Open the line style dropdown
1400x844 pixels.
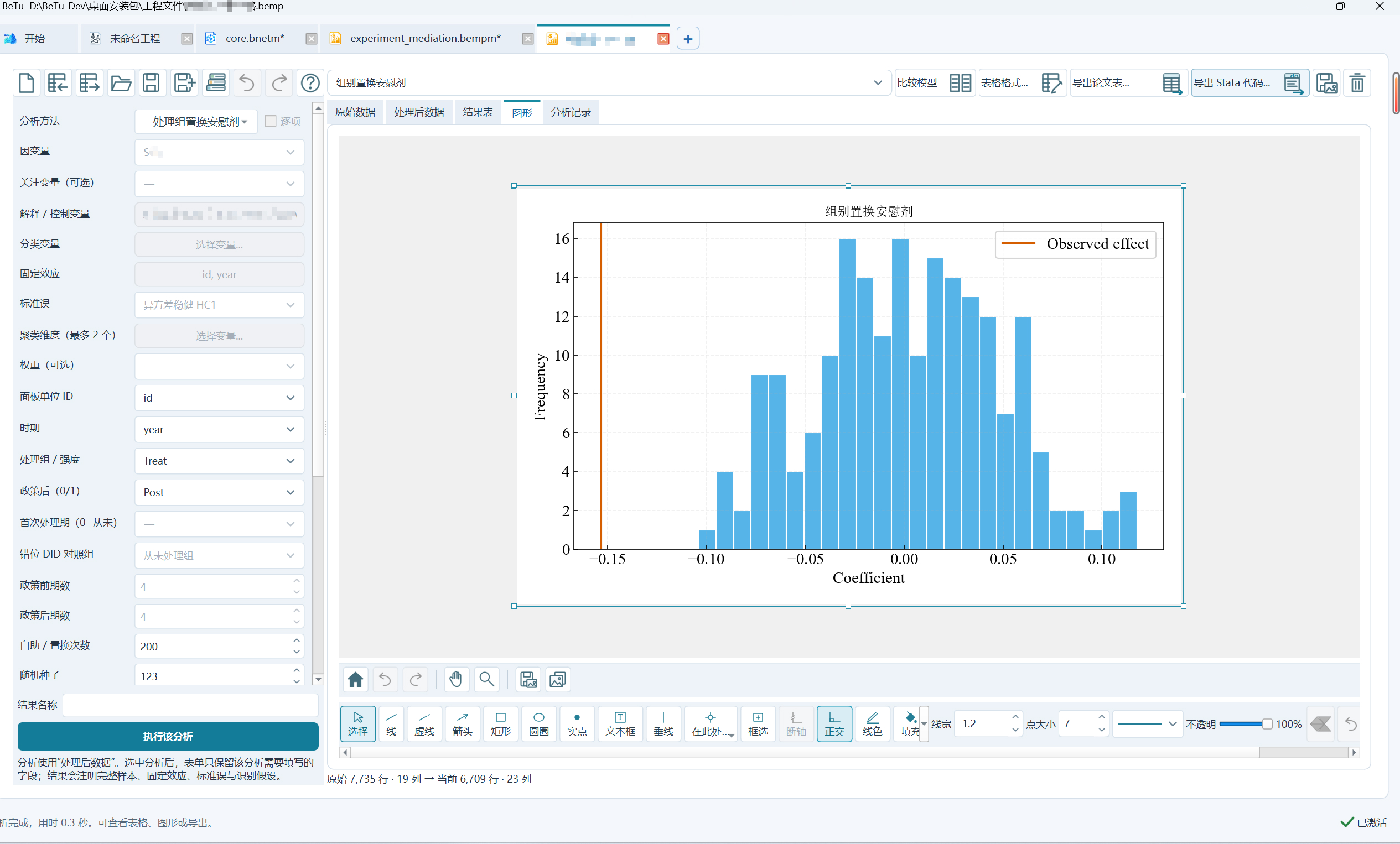[x=1147, y=723]
